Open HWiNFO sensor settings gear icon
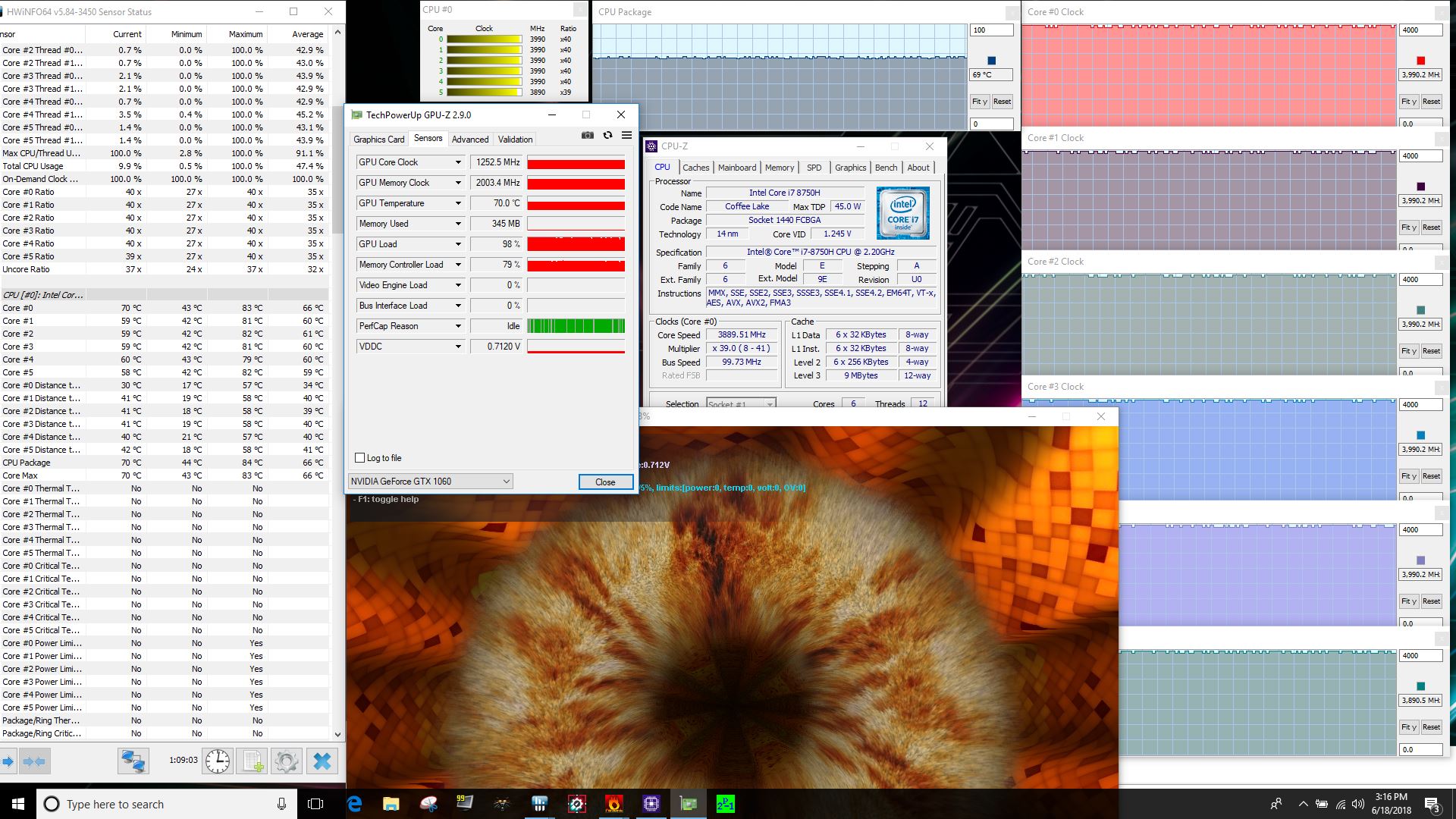 [x=287, y=761]
